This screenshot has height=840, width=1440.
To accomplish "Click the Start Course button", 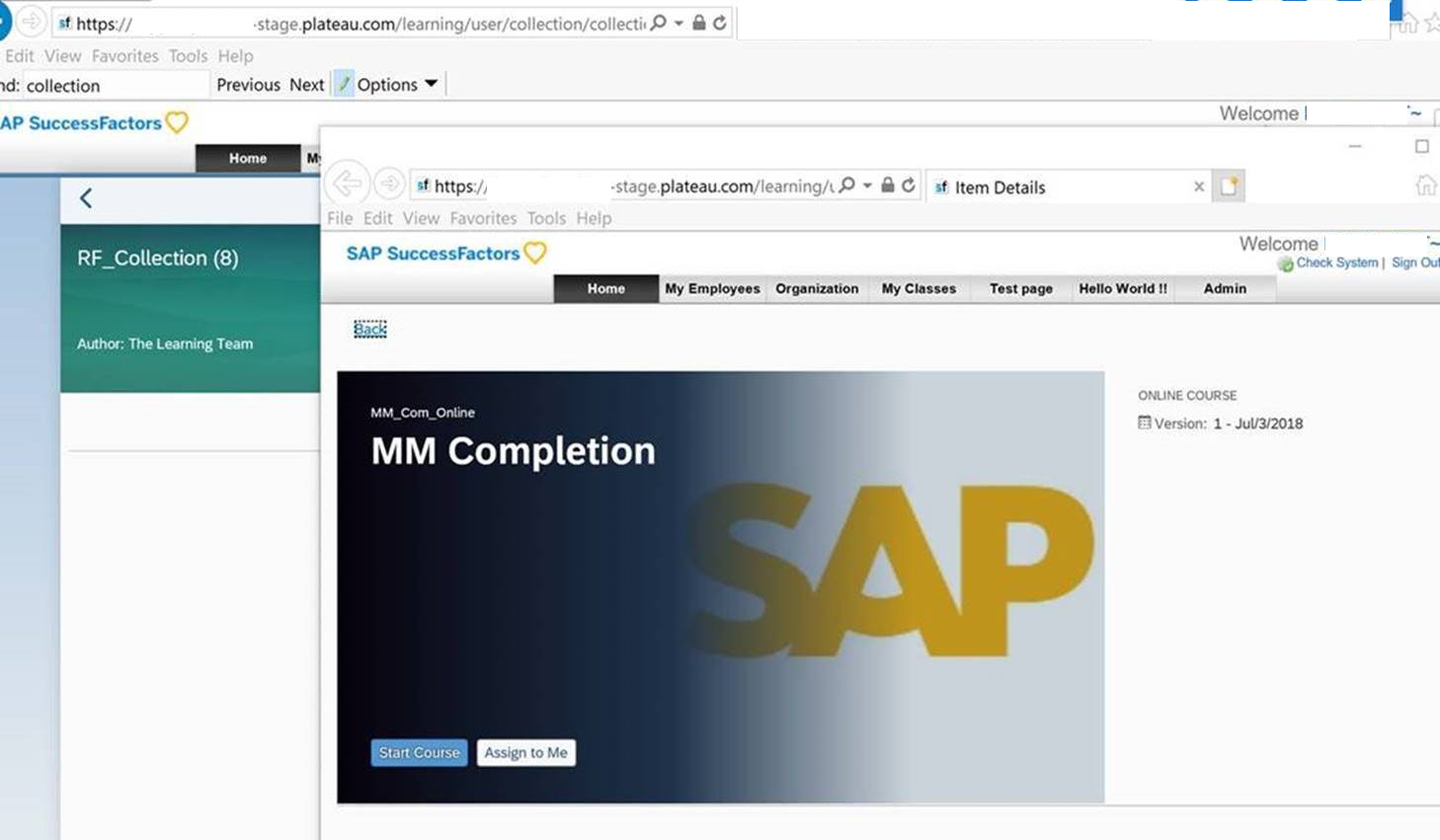I will (420, 752).
